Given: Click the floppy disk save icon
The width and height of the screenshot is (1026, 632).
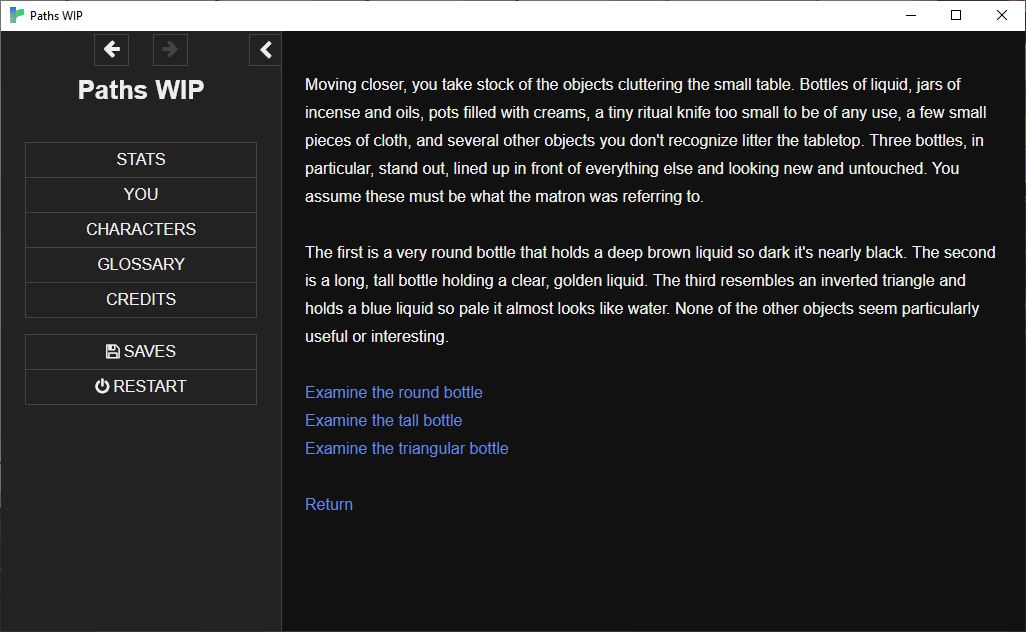Looking at the screenshot, I should [112, 351].
